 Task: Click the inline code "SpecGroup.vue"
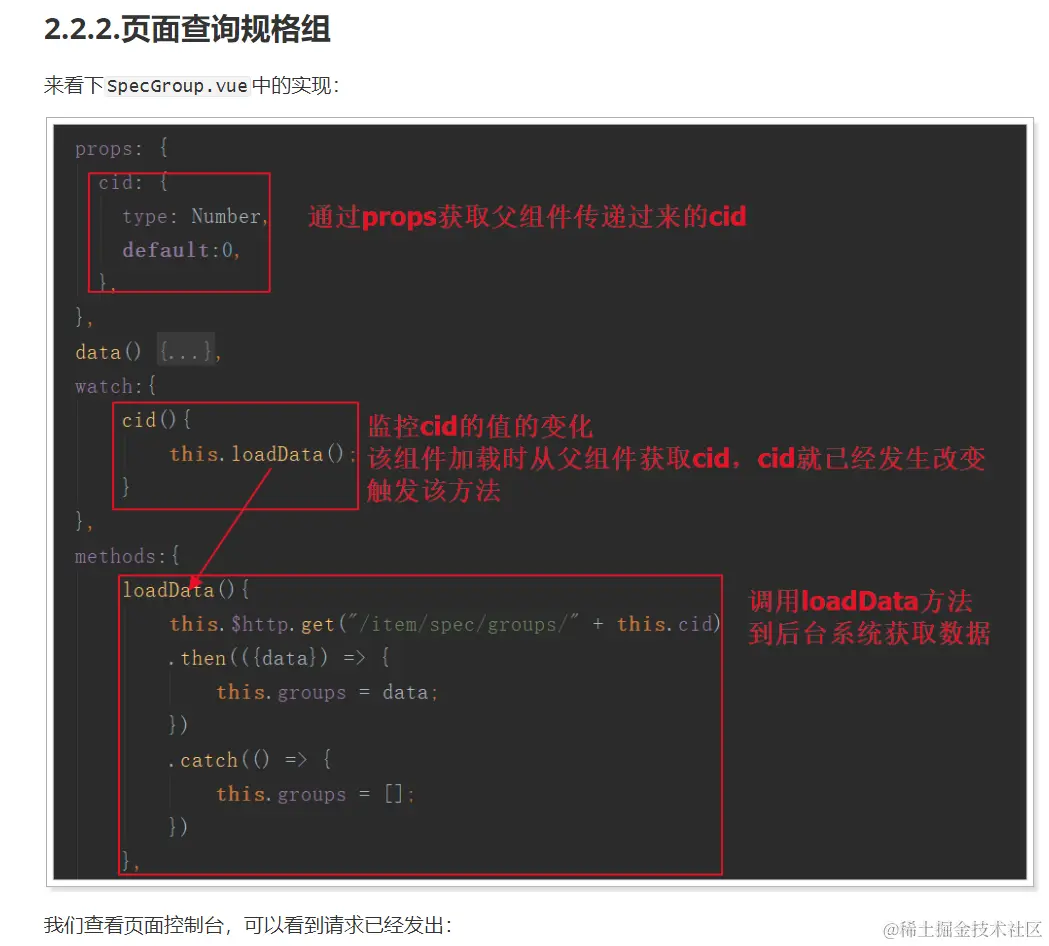pos(177,86)
